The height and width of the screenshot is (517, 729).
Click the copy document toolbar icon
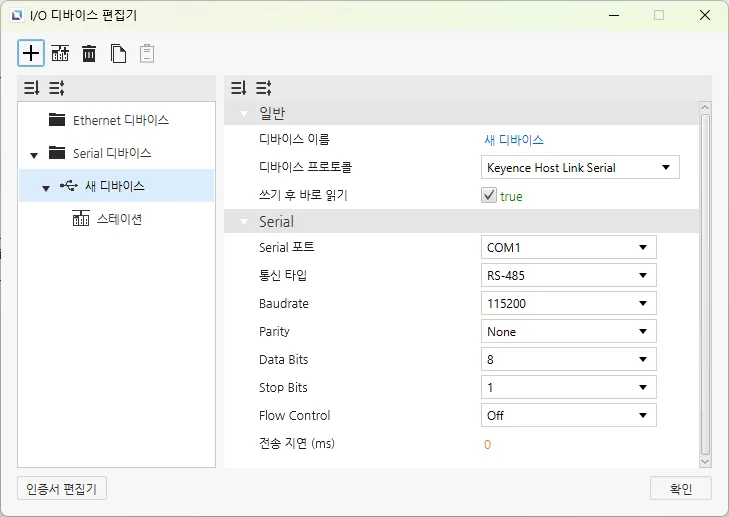(x=118, y=53)
